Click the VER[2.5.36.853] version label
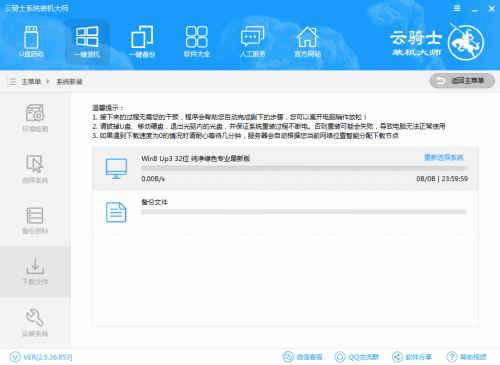 [48, 357]
